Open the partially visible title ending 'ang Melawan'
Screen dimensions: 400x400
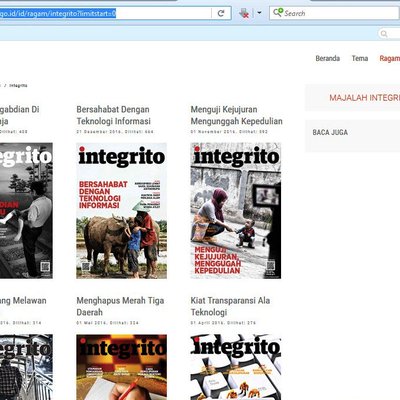[x=23, y=301]
